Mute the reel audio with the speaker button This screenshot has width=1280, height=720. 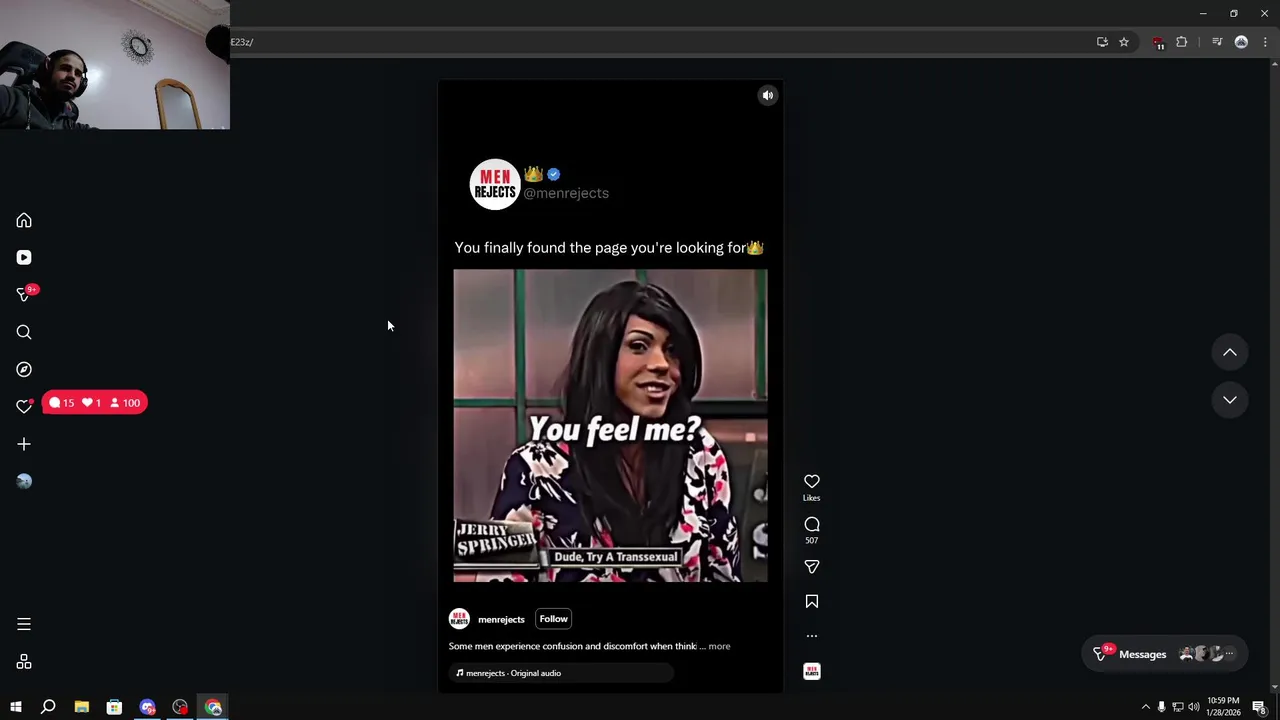point(767,96)
